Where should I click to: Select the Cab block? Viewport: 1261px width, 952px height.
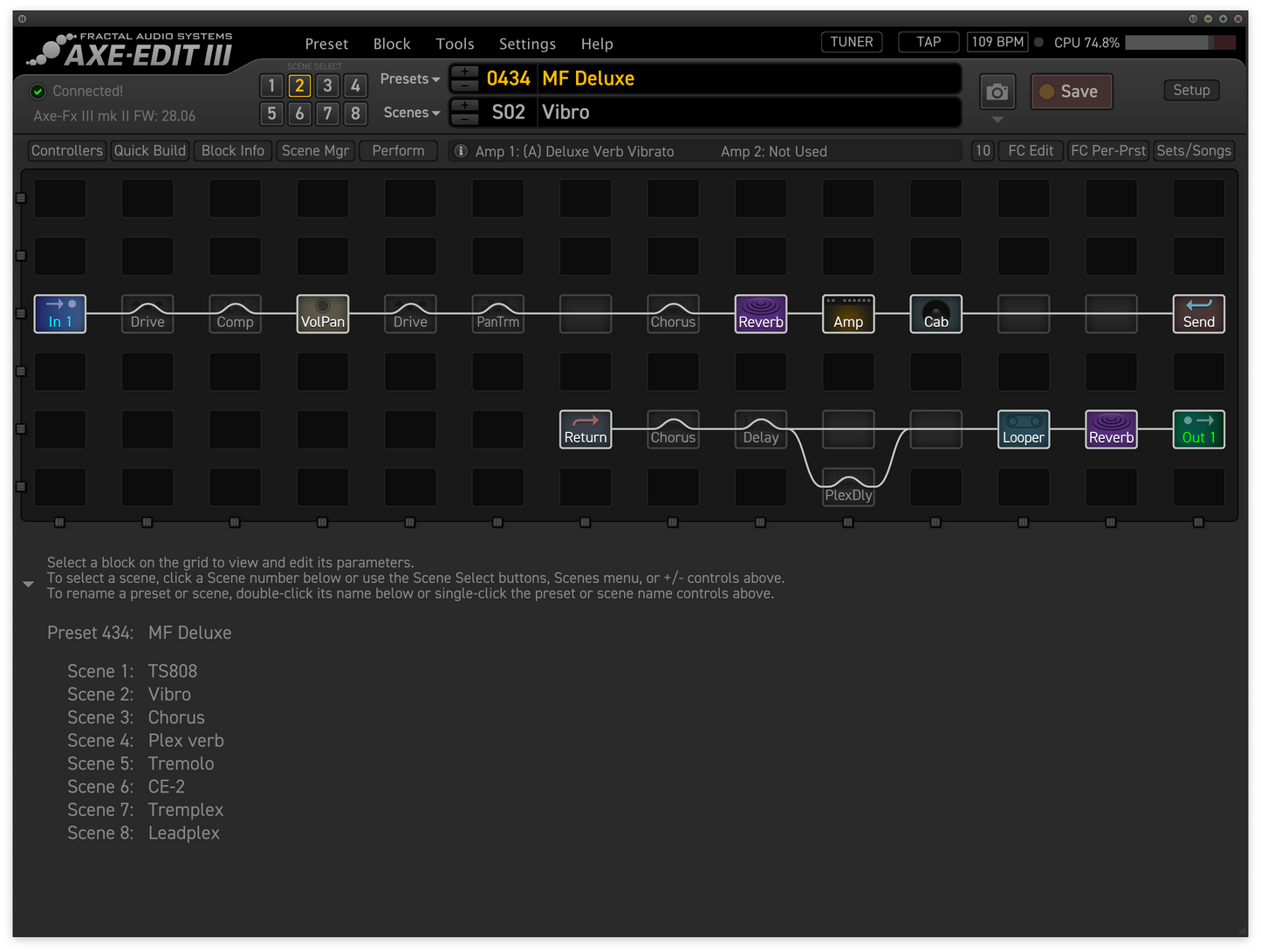(x=935, y=314)
